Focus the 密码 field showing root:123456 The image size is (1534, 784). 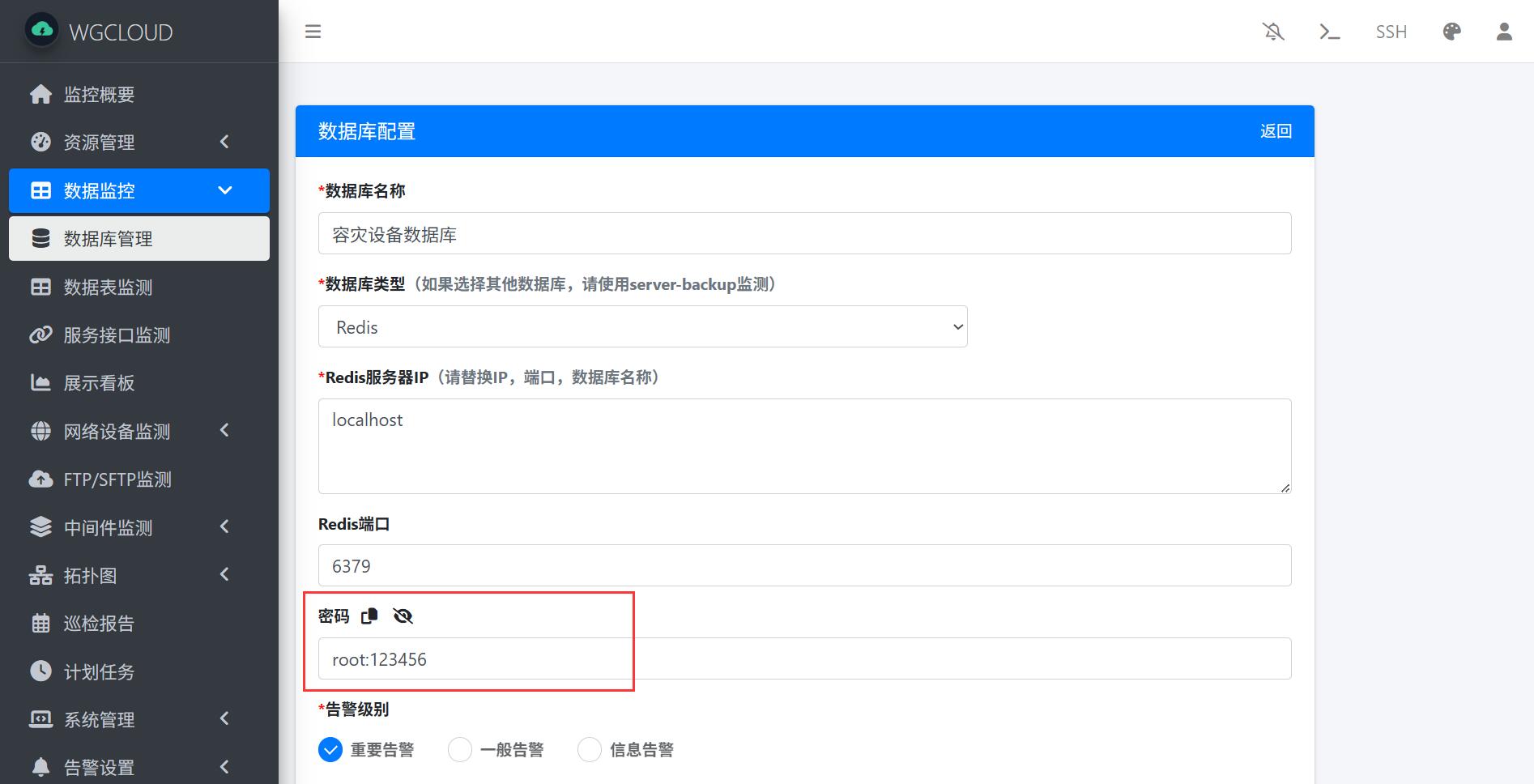click(805, 658)
